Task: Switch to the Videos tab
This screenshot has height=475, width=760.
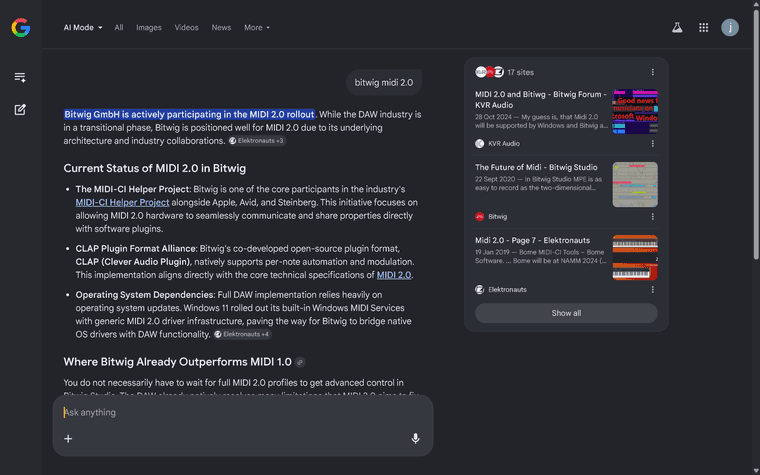Action: pyautogui.click(x=187, y=28)
